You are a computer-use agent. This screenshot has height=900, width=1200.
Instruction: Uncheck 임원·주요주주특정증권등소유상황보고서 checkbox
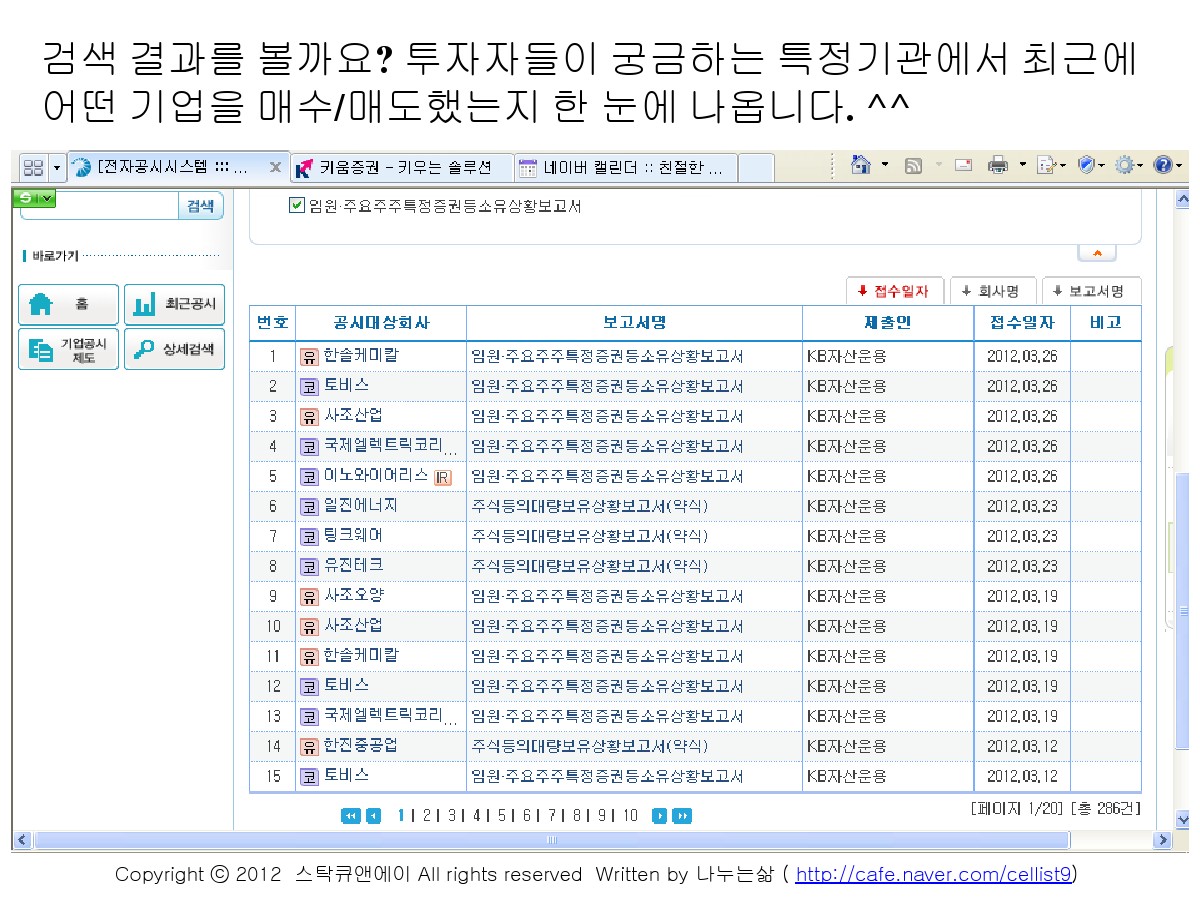tap(296, 206)
